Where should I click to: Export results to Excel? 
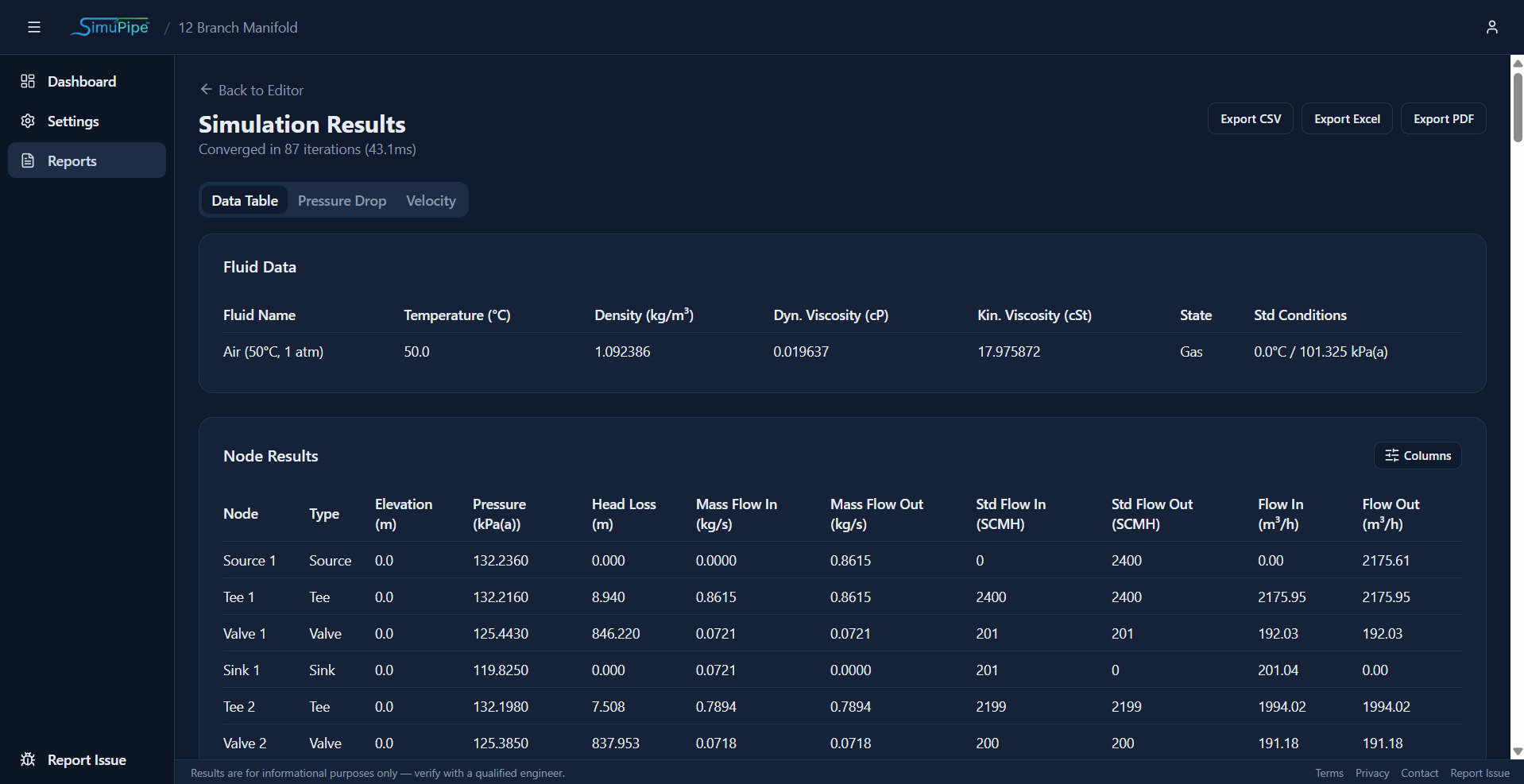tap(1347, 118)
